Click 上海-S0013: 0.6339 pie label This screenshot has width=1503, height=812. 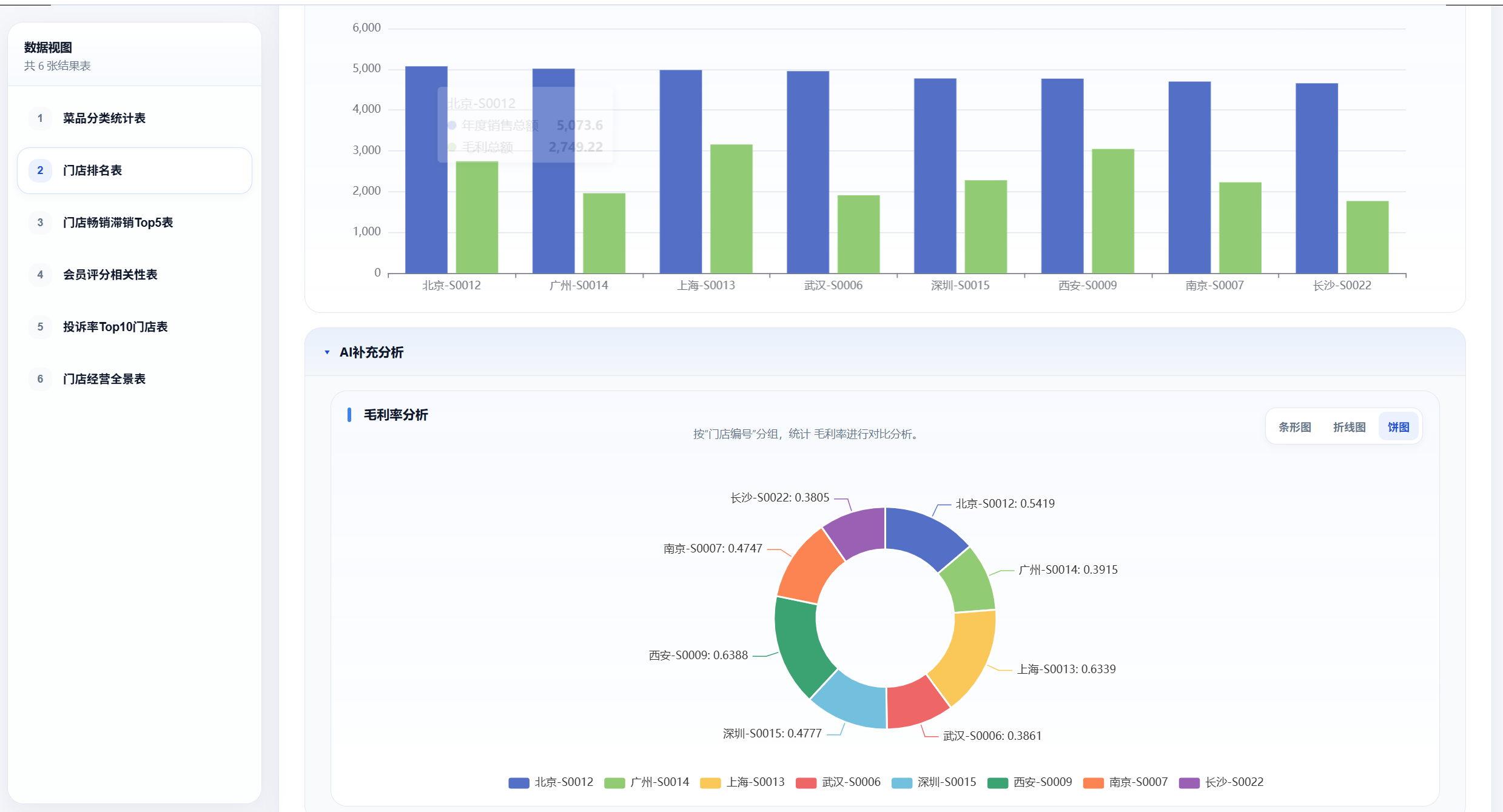(x=1066, y=669)
